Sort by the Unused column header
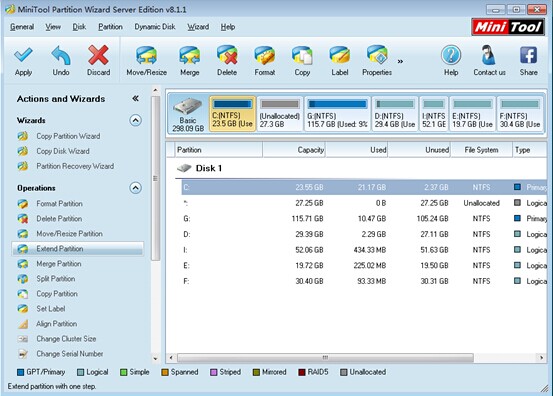 [x=419, y=150]
